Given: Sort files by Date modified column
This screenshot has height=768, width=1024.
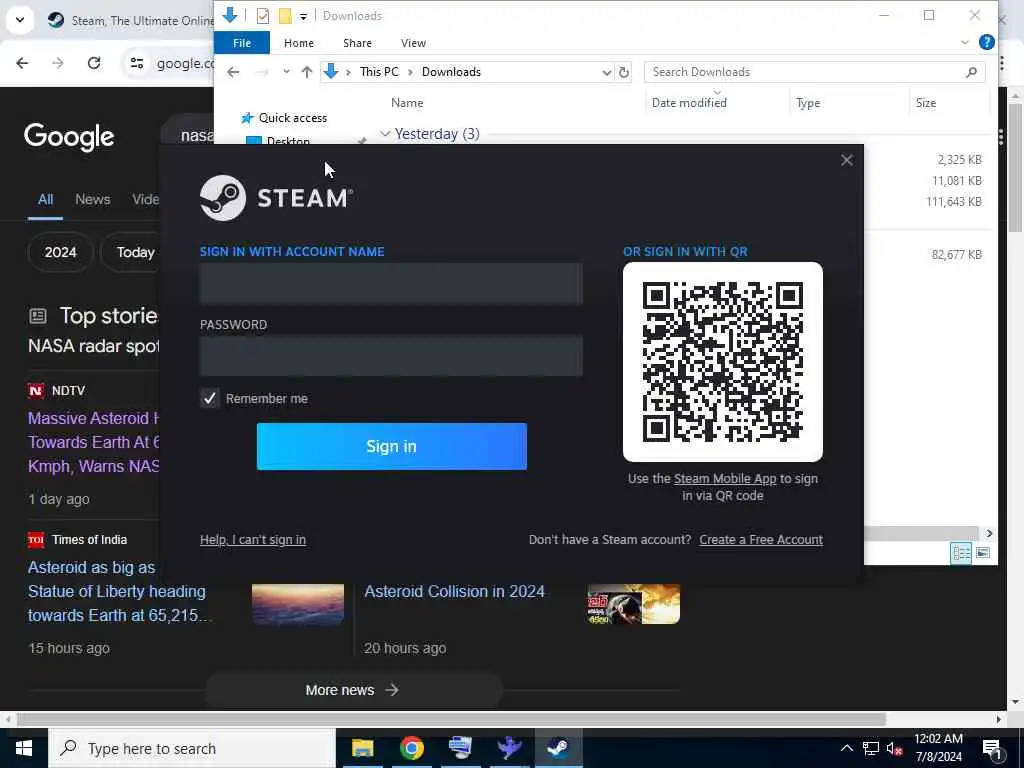Looking at the screenshot, I should pyautogui.click(x=689, y=103).
